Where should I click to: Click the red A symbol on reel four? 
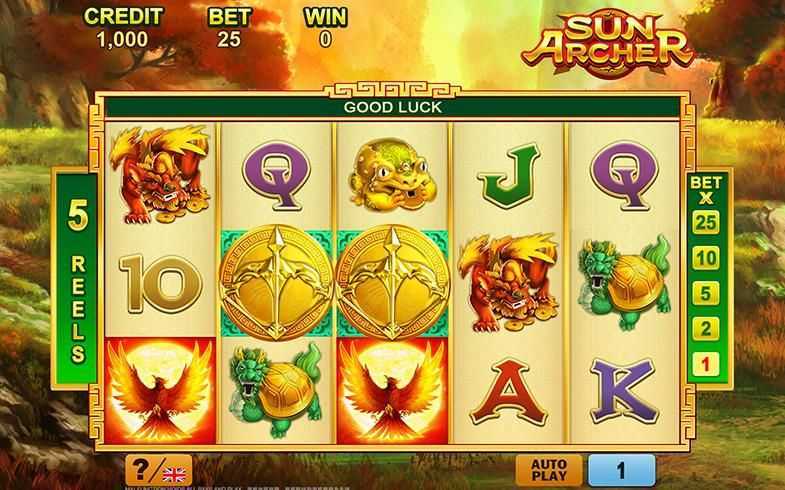click(508, 391)
